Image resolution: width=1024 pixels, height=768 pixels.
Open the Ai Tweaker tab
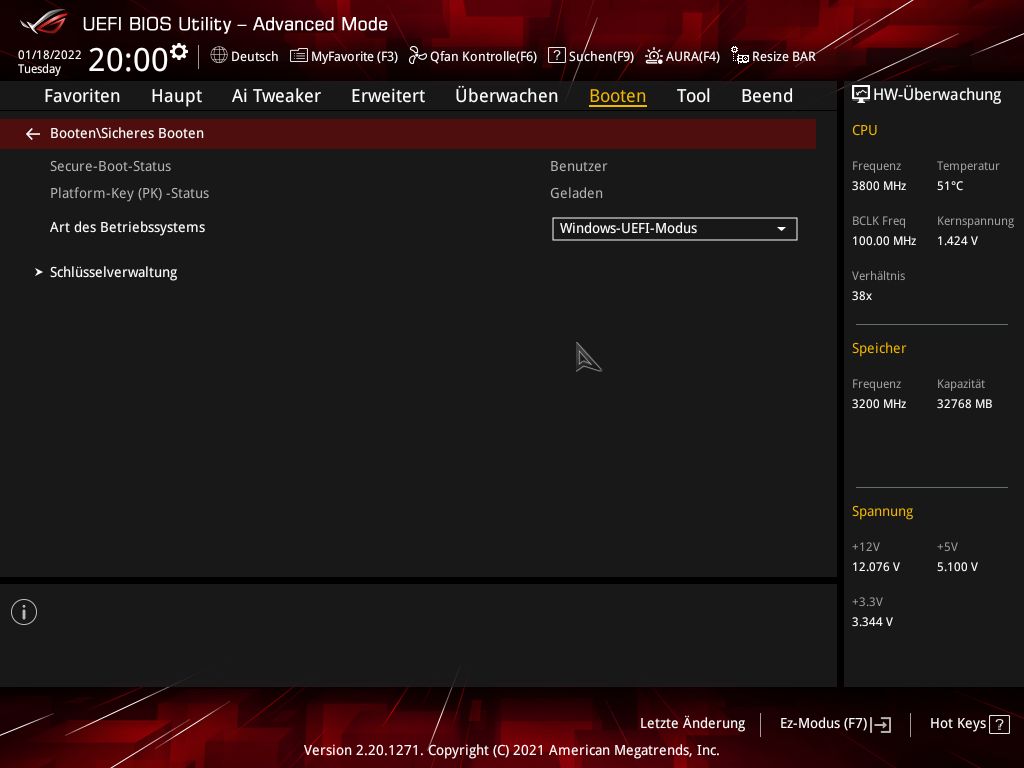coord(276,96)
